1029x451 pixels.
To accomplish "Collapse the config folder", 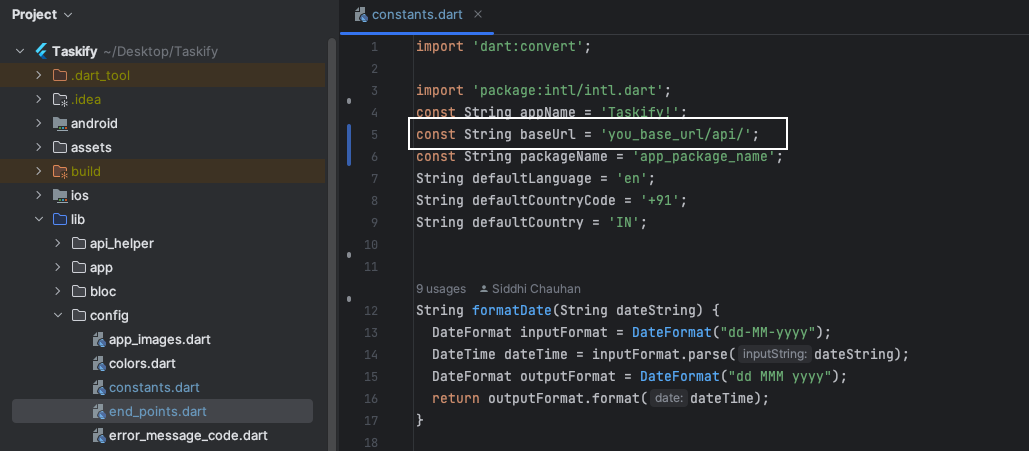I will pyautogui.click(x=57, y=315).
